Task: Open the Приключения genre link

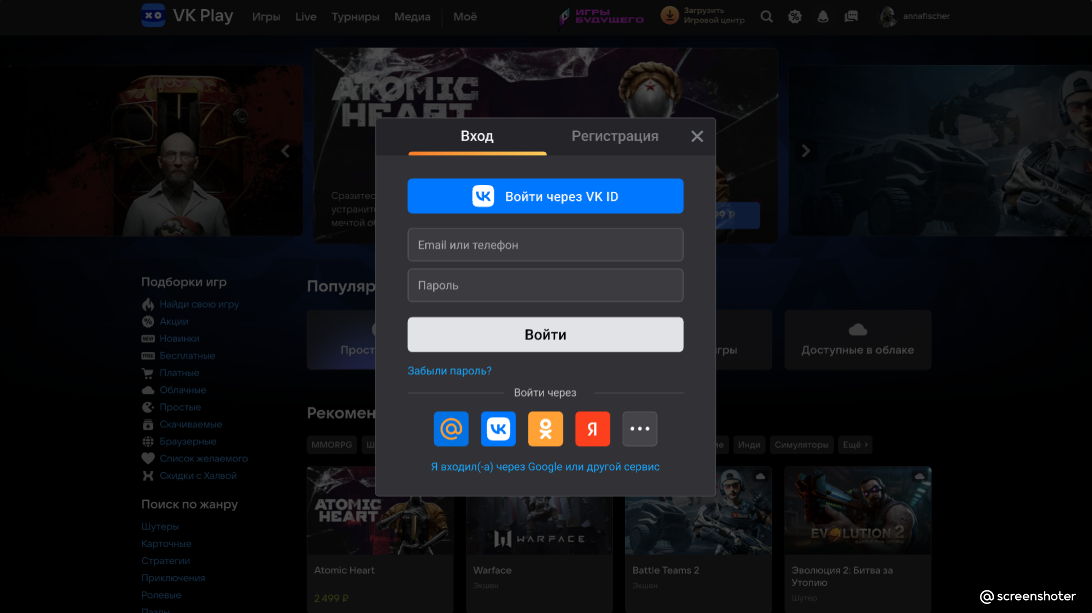Action: (173, 578)
